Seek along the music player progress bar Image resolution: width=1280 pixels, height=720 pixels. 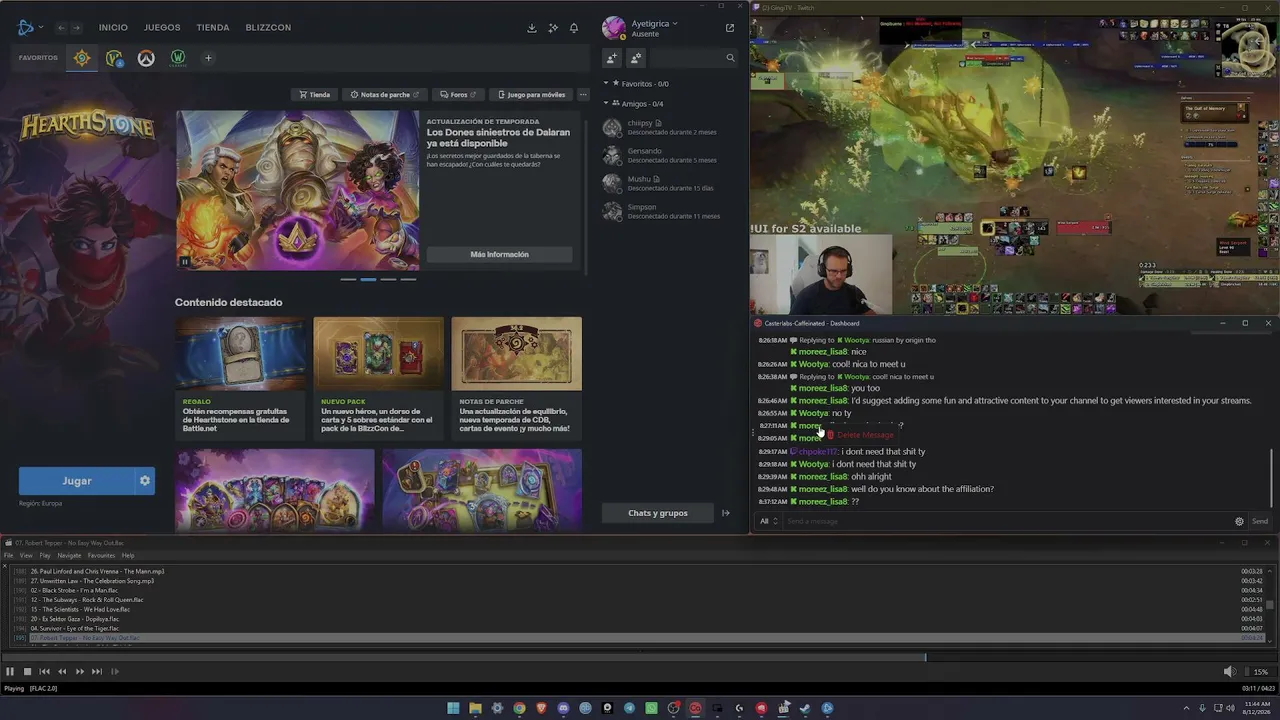point(640,657)
